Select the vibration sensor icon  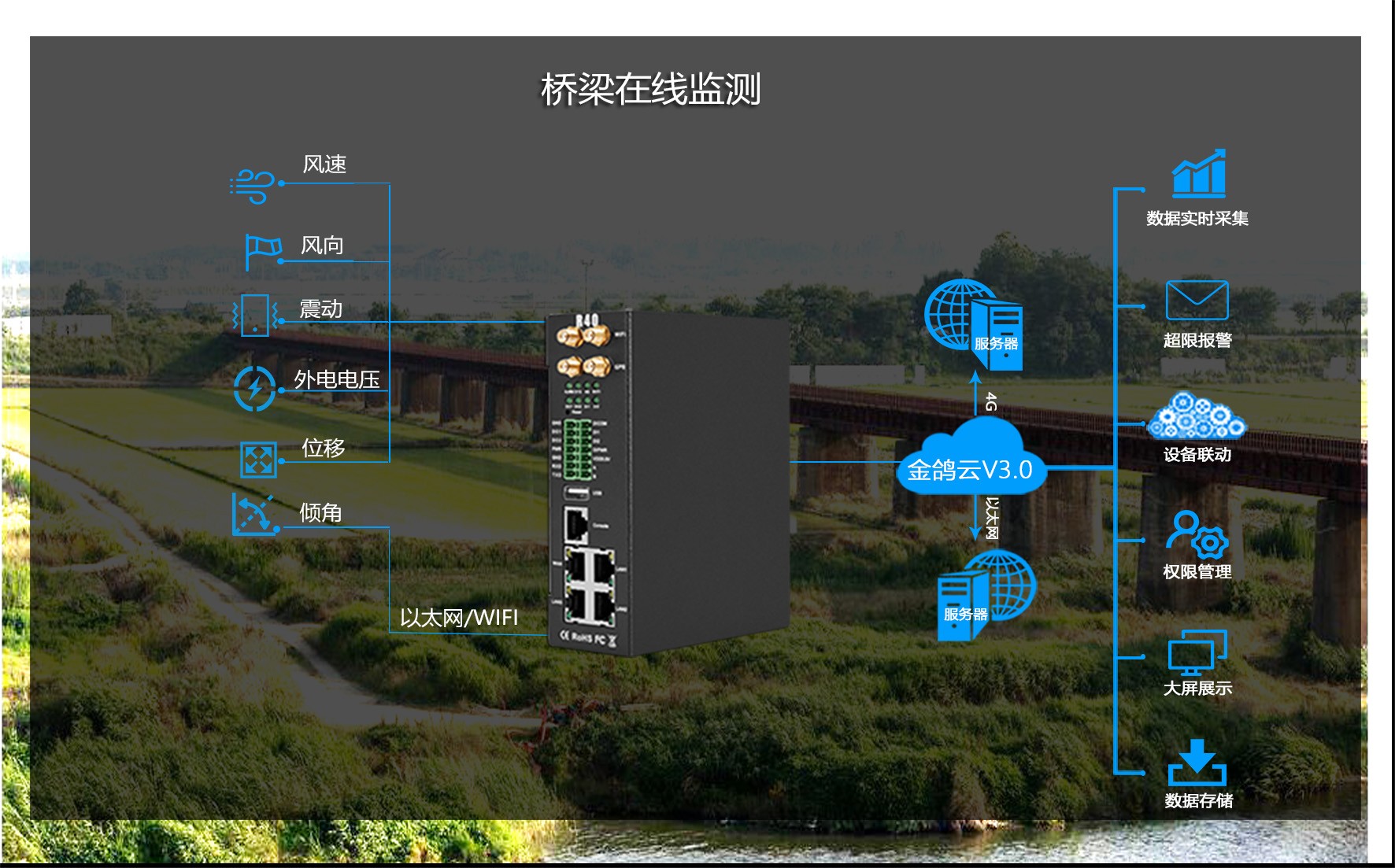[x=255, y=316]
